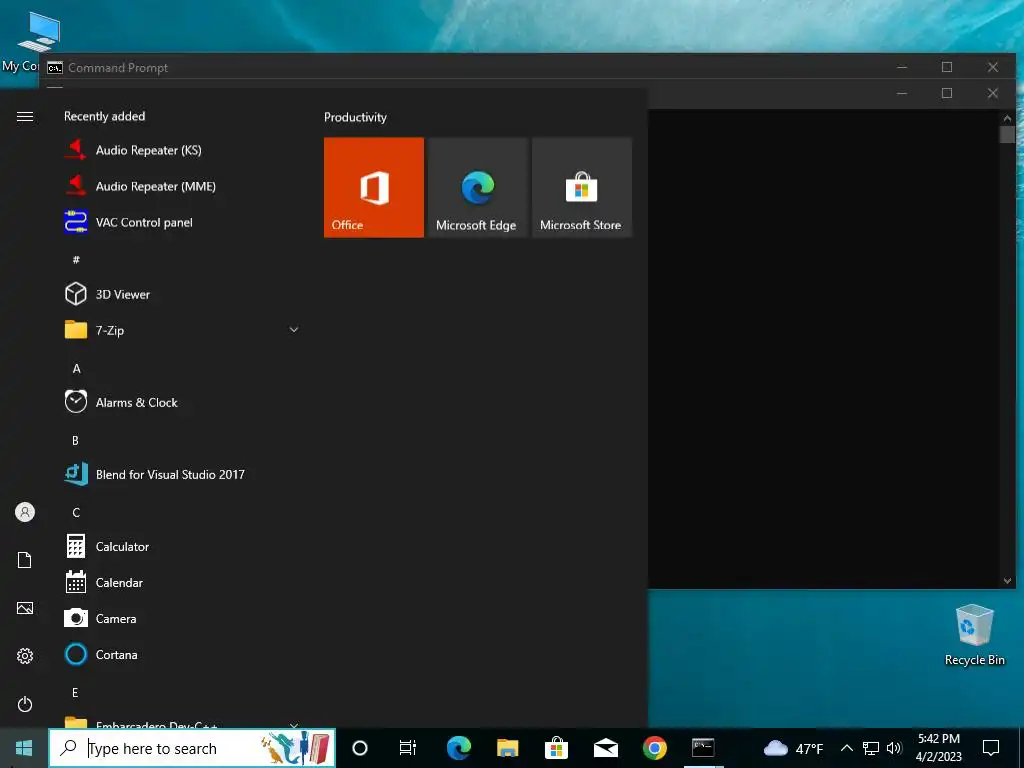Click Command Prompt scrollbar up arrow
The height and width of the screenshot is (768, 1024).
(1007, 118)
